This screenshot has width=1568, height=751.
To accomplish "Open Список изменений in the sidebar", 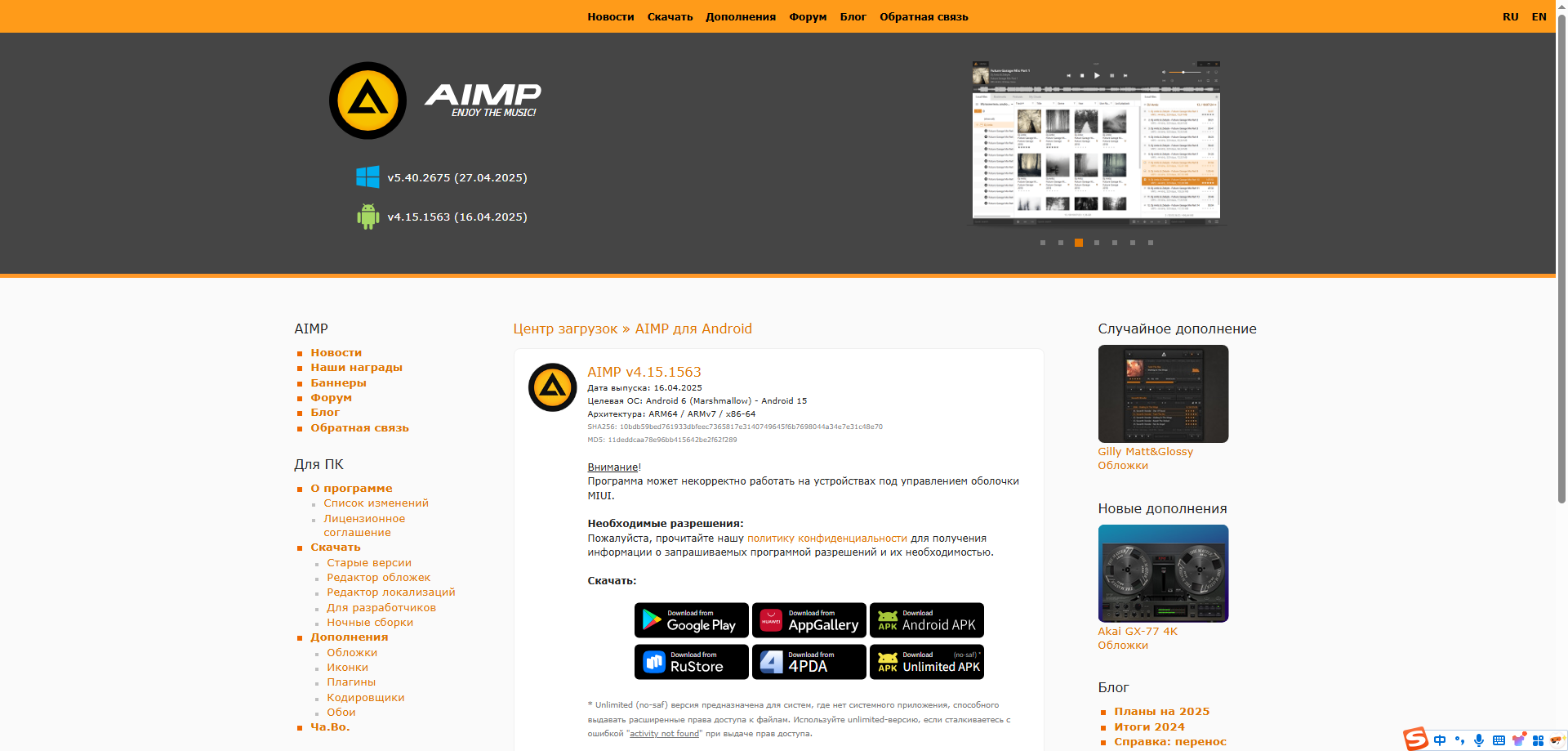I will click(x=376, y=503).
